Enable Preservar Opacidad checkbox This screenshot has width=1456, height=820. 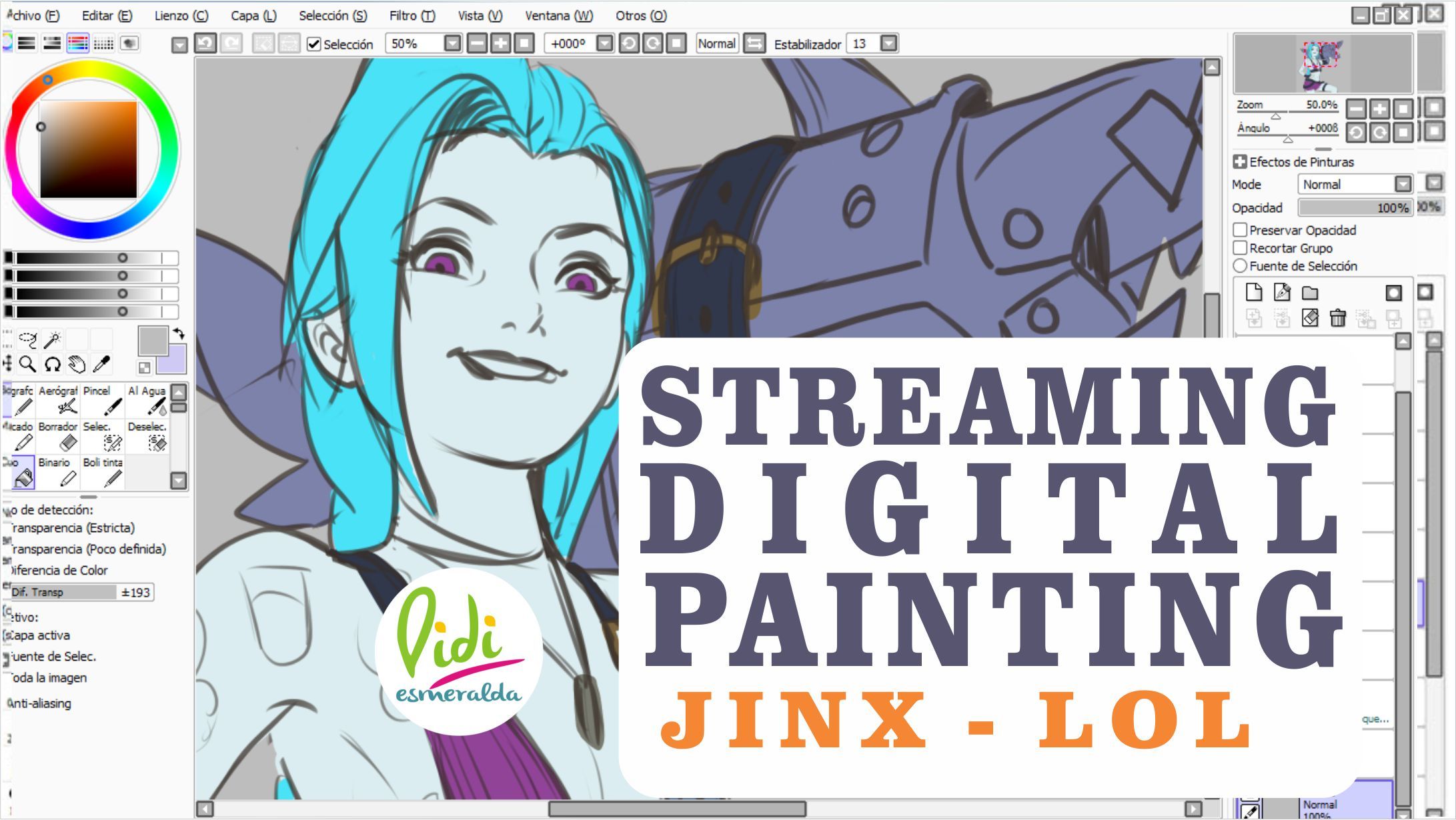tap(1240, 230)
